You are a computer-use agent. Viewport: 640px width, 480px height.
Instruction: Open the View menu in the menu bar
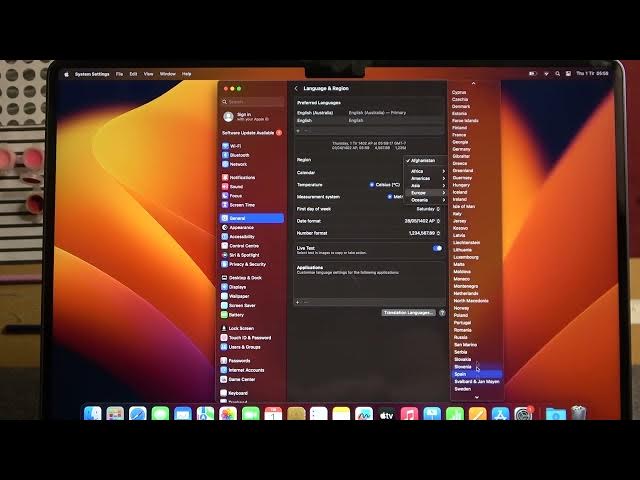tap(149, 74)
